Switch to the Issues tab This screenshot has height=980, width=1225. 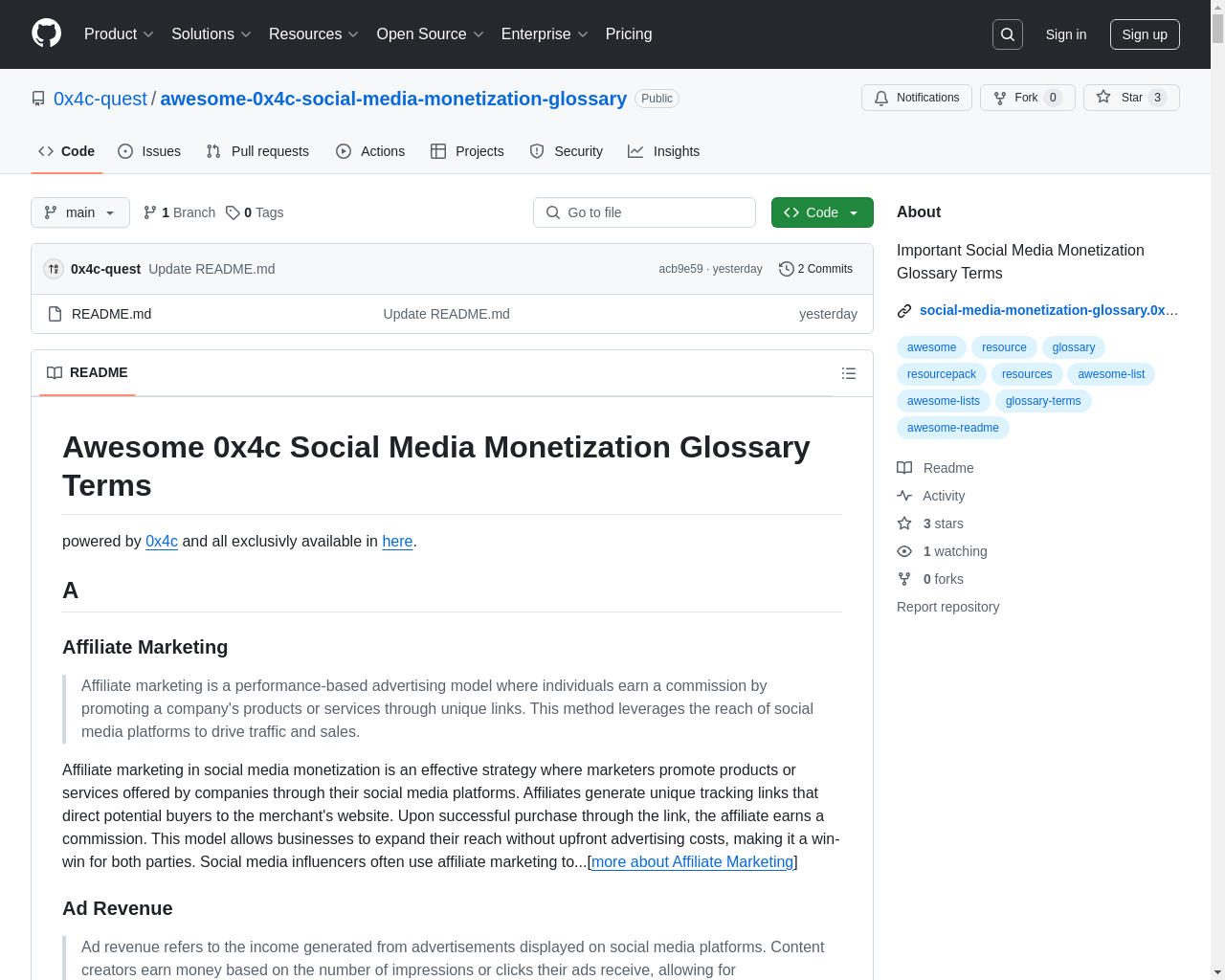click(149, 151)
